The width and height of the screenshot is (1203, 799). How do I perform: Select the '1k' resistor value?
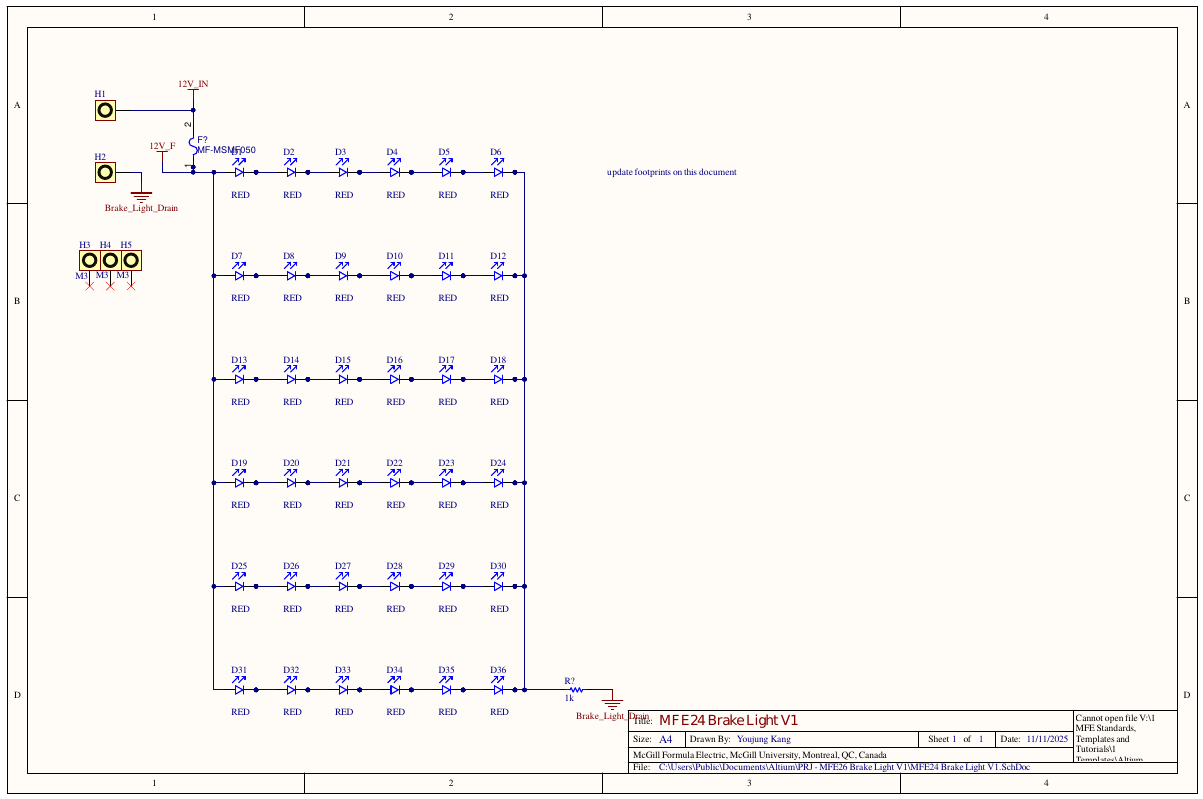tap(569, 699)
